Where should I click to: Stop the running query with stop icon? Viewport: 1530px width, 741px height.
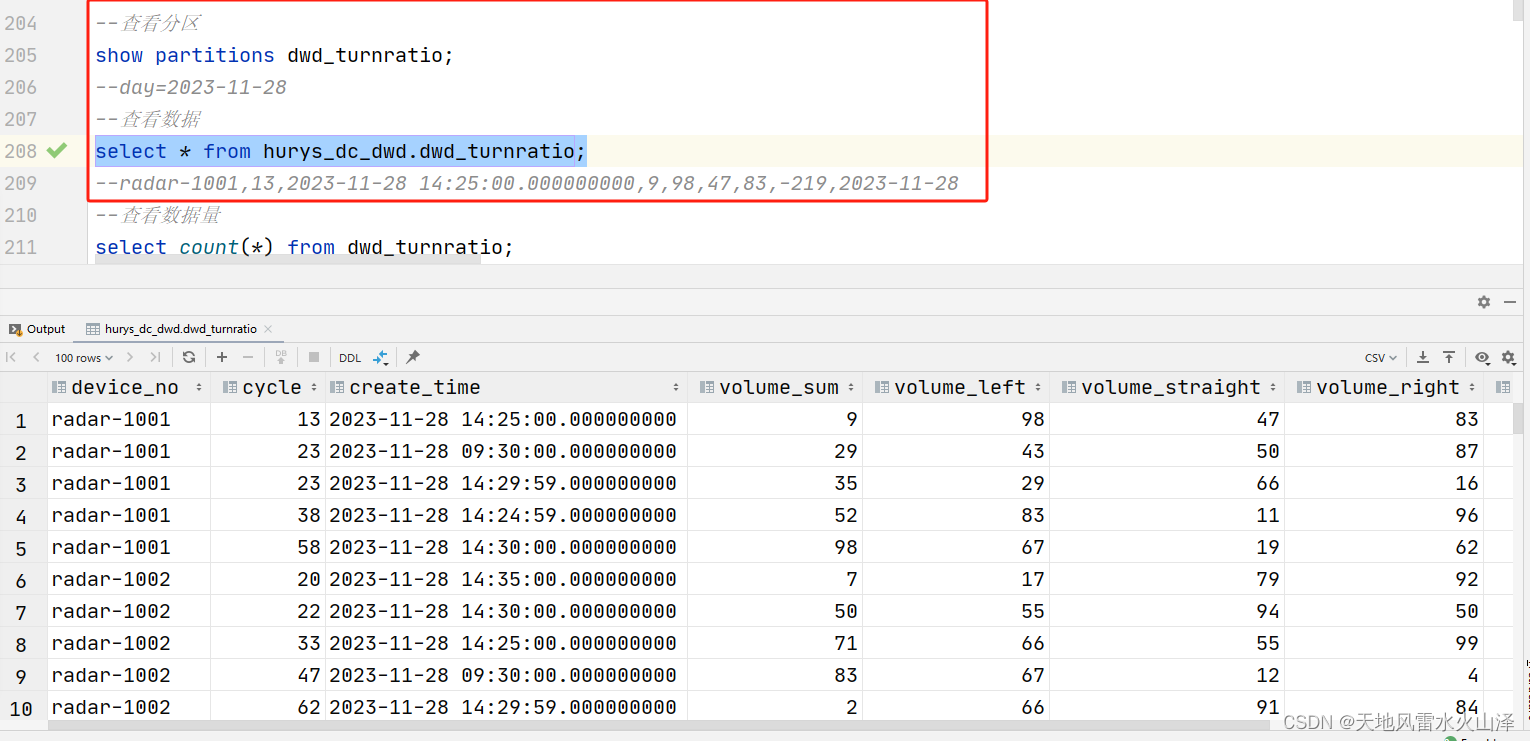[x=314, y=357]
